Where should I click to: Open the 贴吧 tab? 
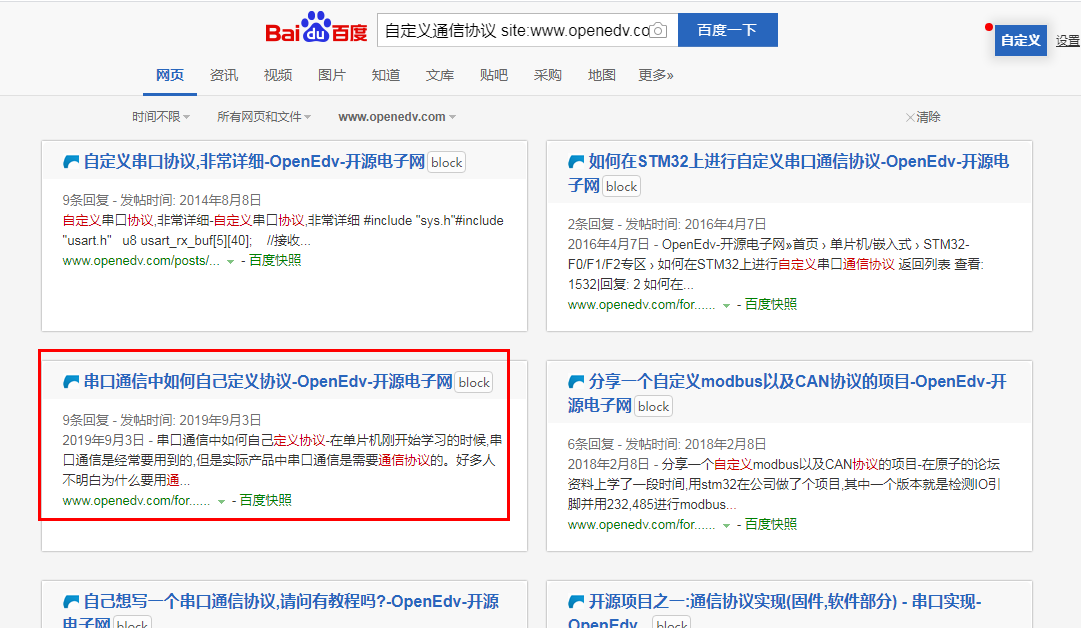494,75
